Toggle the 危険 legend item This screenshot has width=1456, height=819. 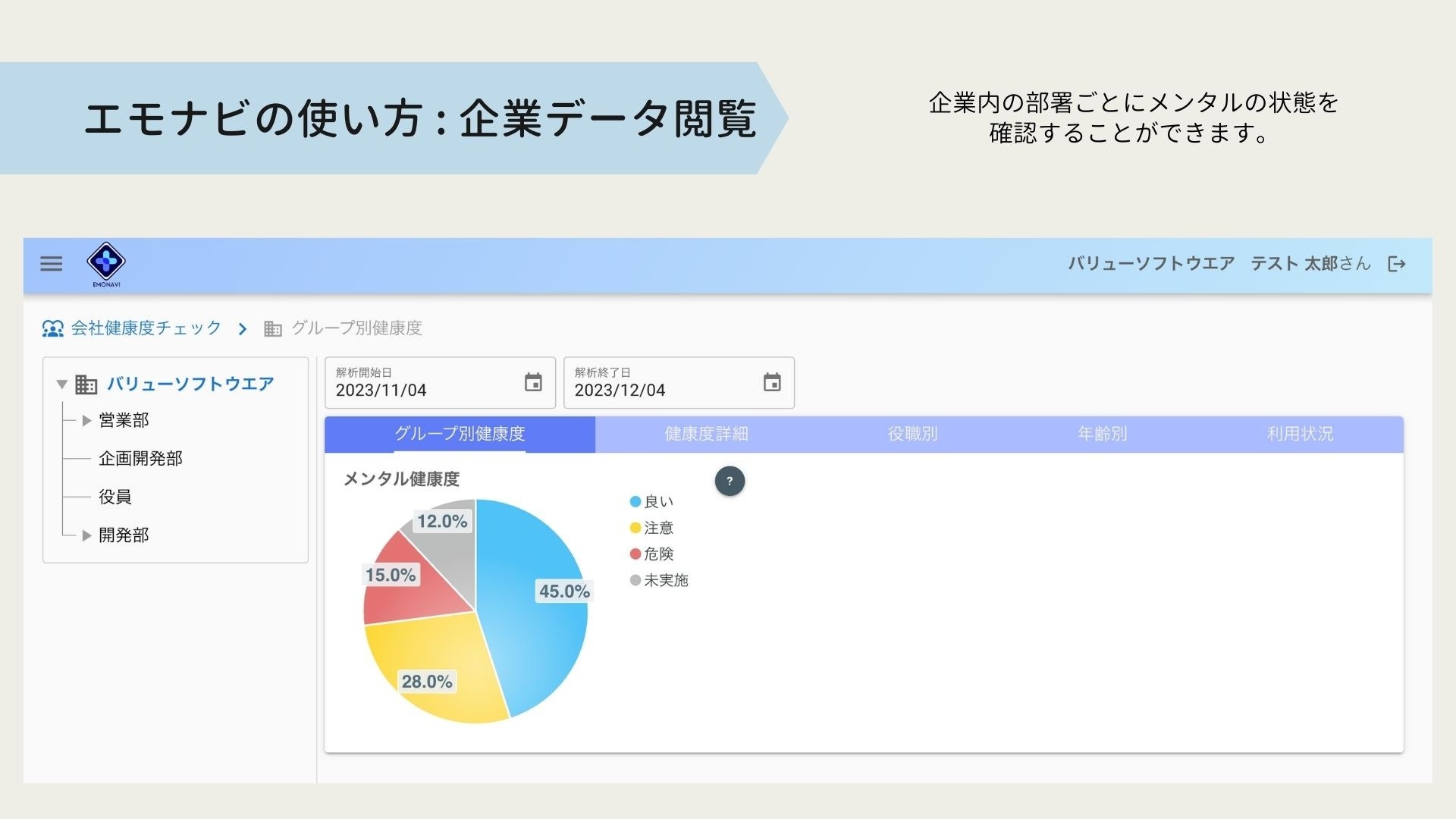point(652,554)
